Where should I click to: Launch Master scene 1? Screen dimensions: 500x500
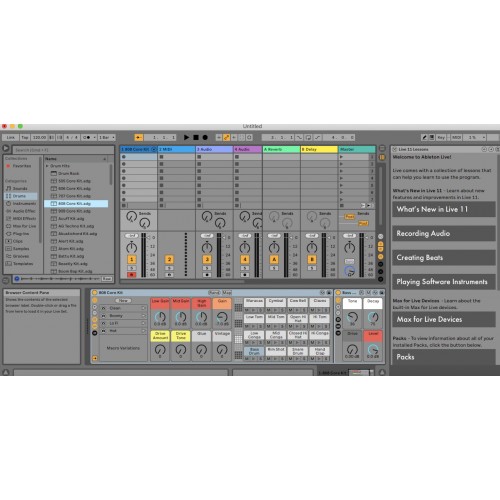click(x=341, y=157)
